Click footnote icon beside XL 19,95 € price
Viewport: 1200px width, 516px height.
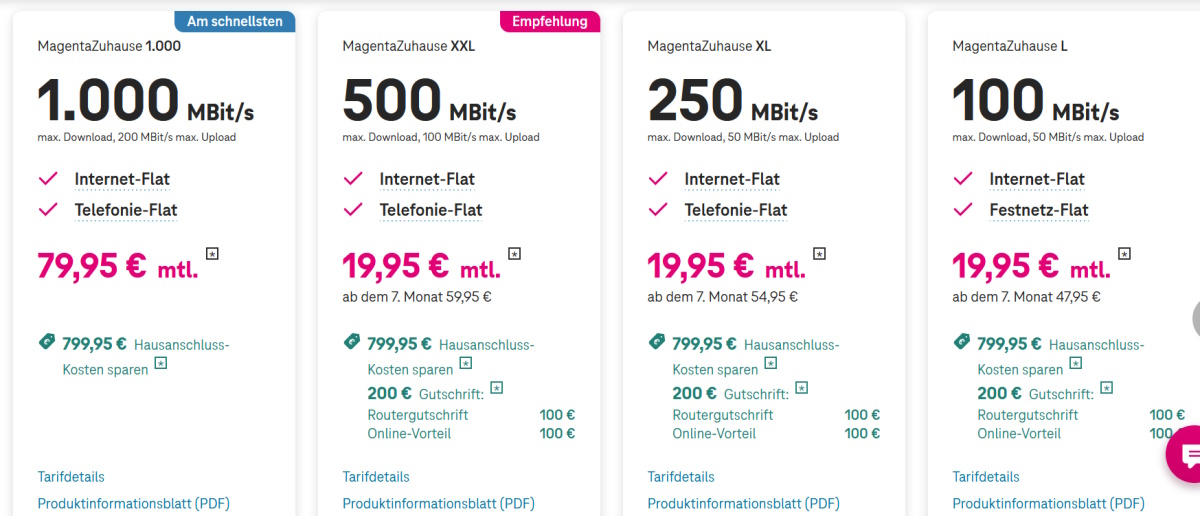click(x=819, y=253)
